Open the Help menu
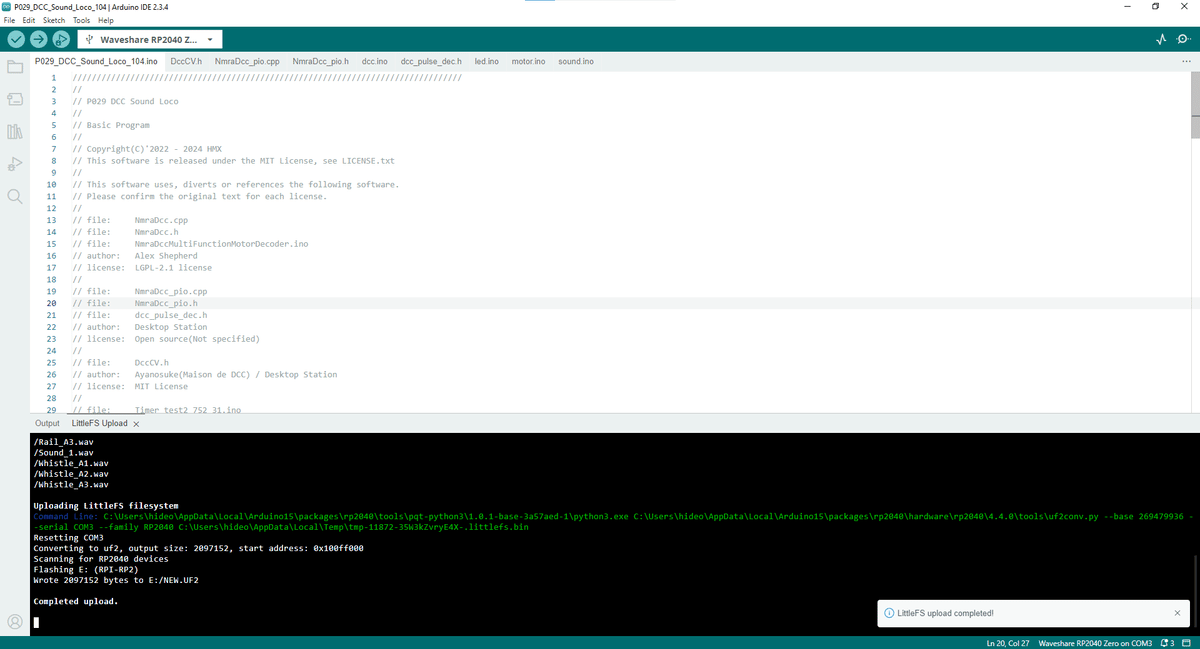Screen dimensions: 1200x649 click(x=105, y=20)
